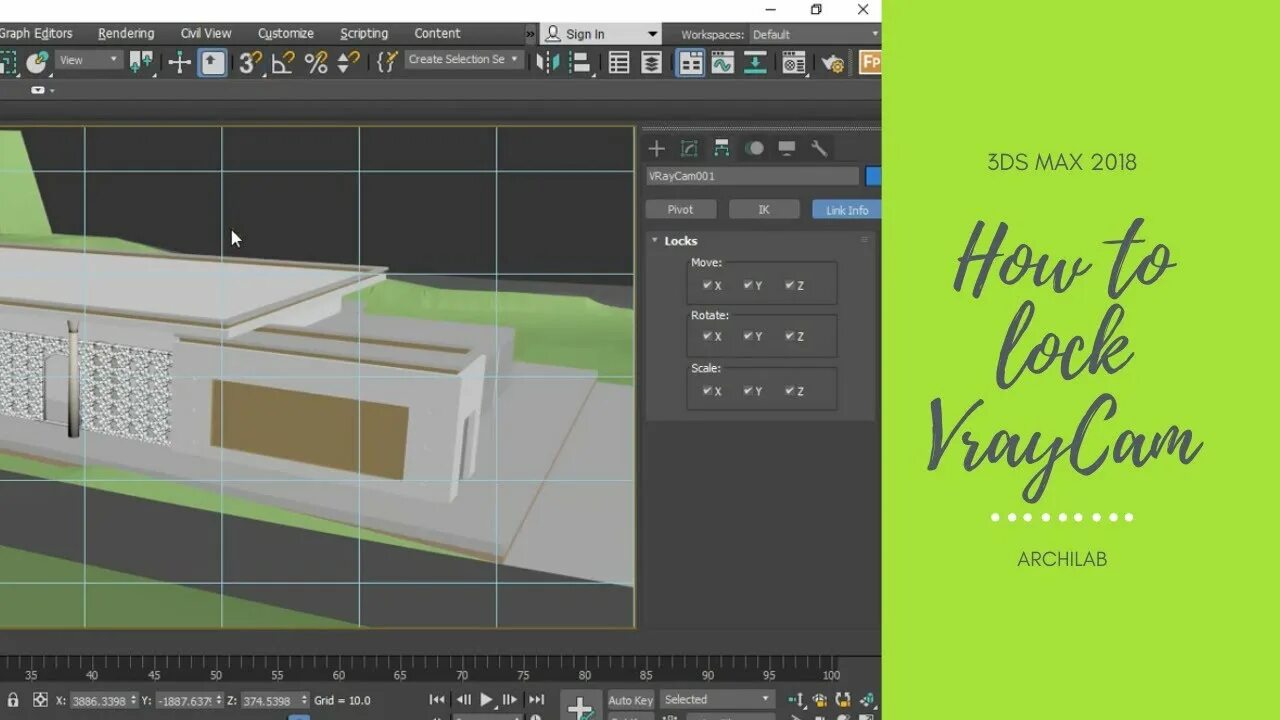
Task: Uncheck Scale X lock checkbox
Action: click(707, 390)
